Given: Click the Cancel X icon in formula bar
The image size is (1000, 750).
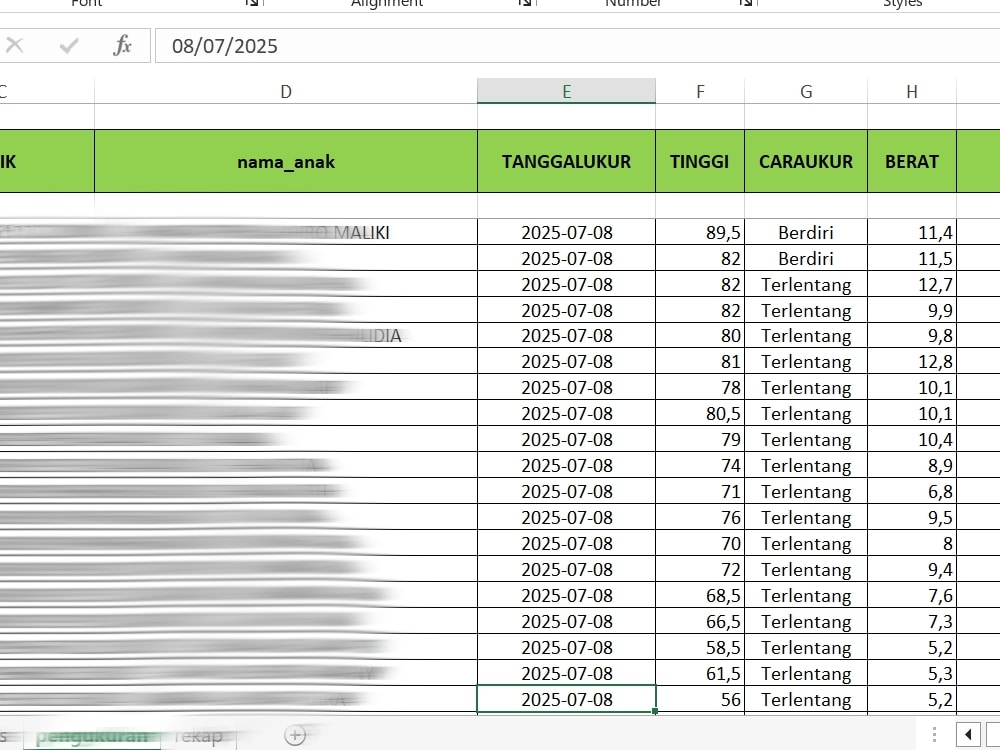Looking at the screenshot, I should tap(15, 45).
